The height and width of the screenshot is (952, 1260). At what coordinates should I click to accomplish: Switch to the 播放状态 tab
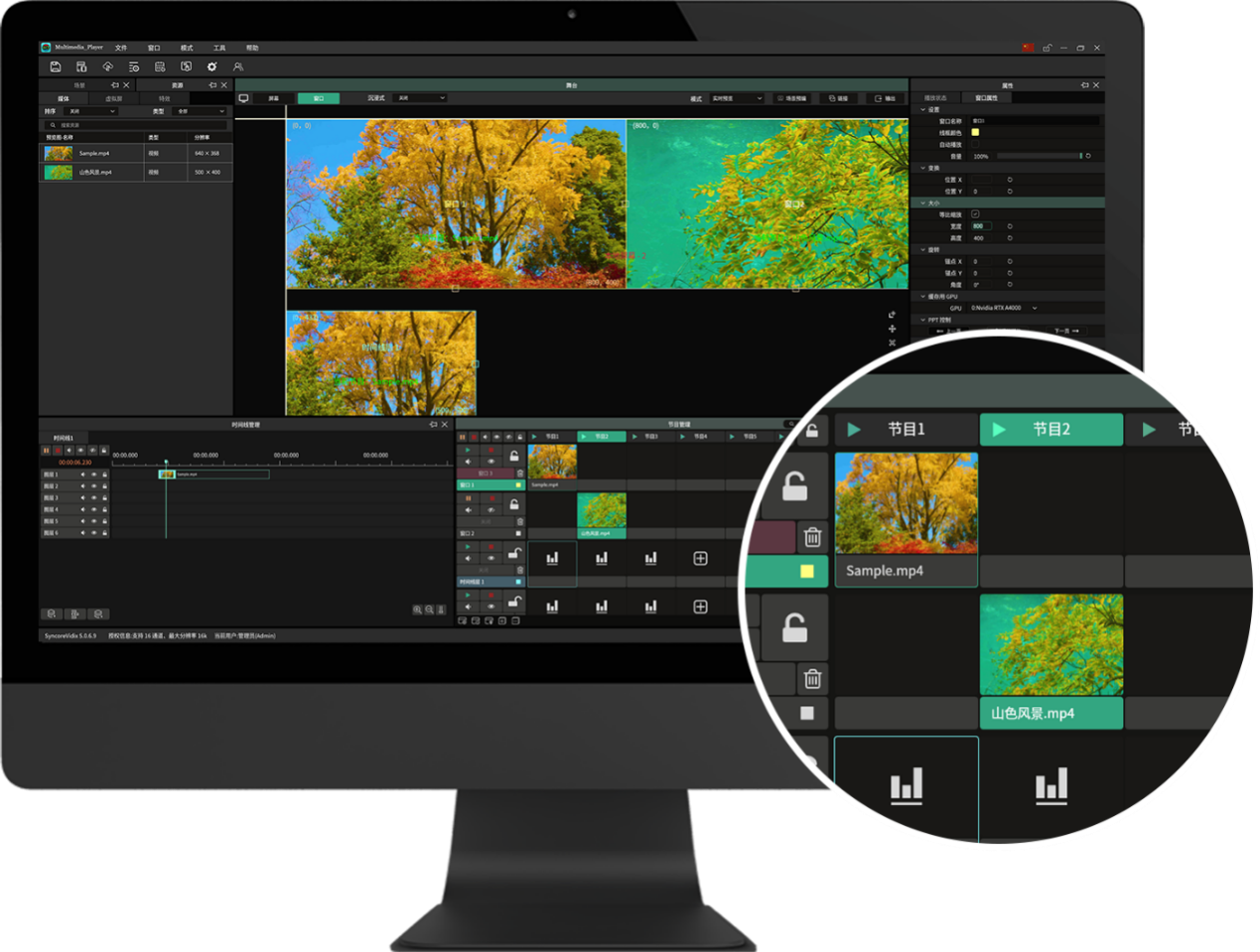(x=935, y=98)
